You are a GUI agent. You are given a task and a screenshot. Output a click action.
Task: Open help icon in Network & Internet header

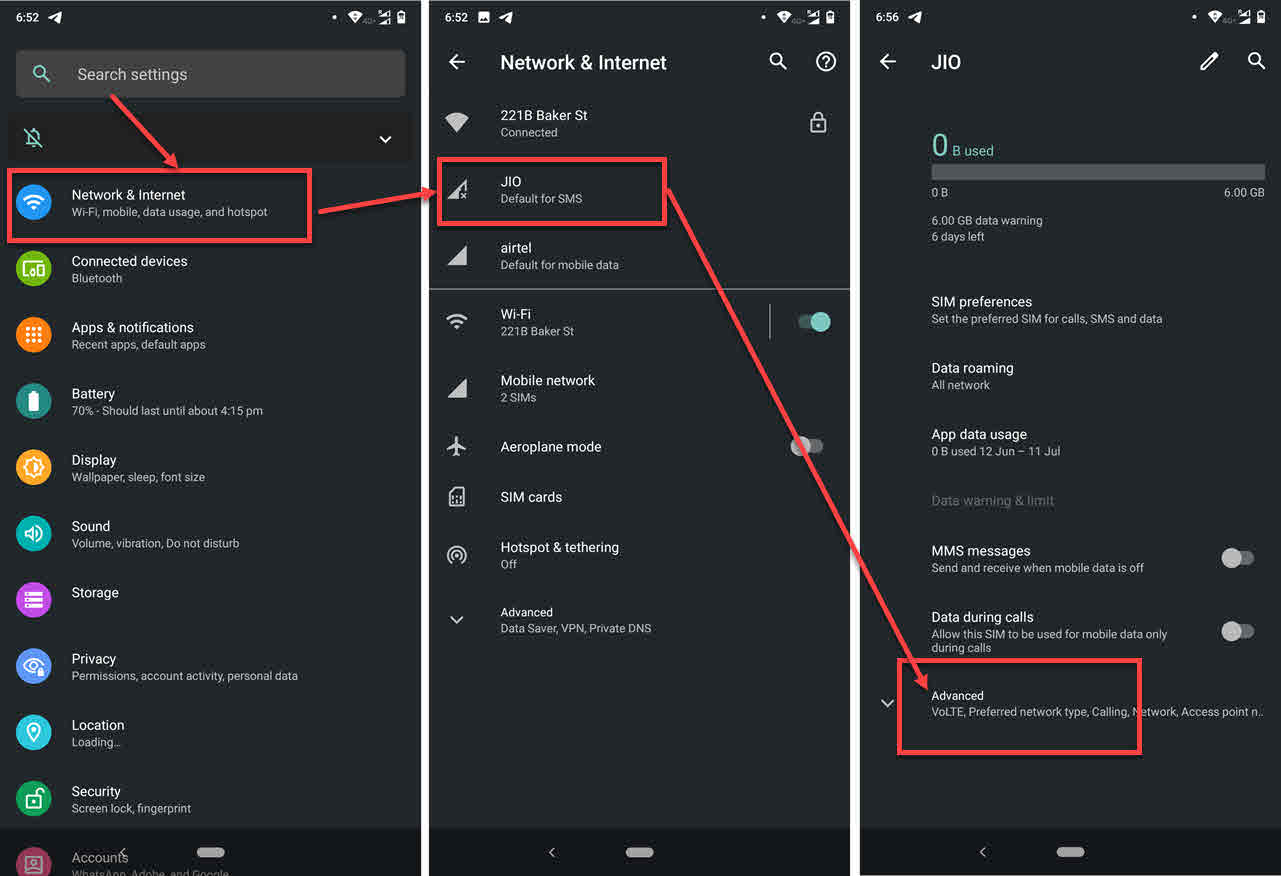[x=826, y=62]
